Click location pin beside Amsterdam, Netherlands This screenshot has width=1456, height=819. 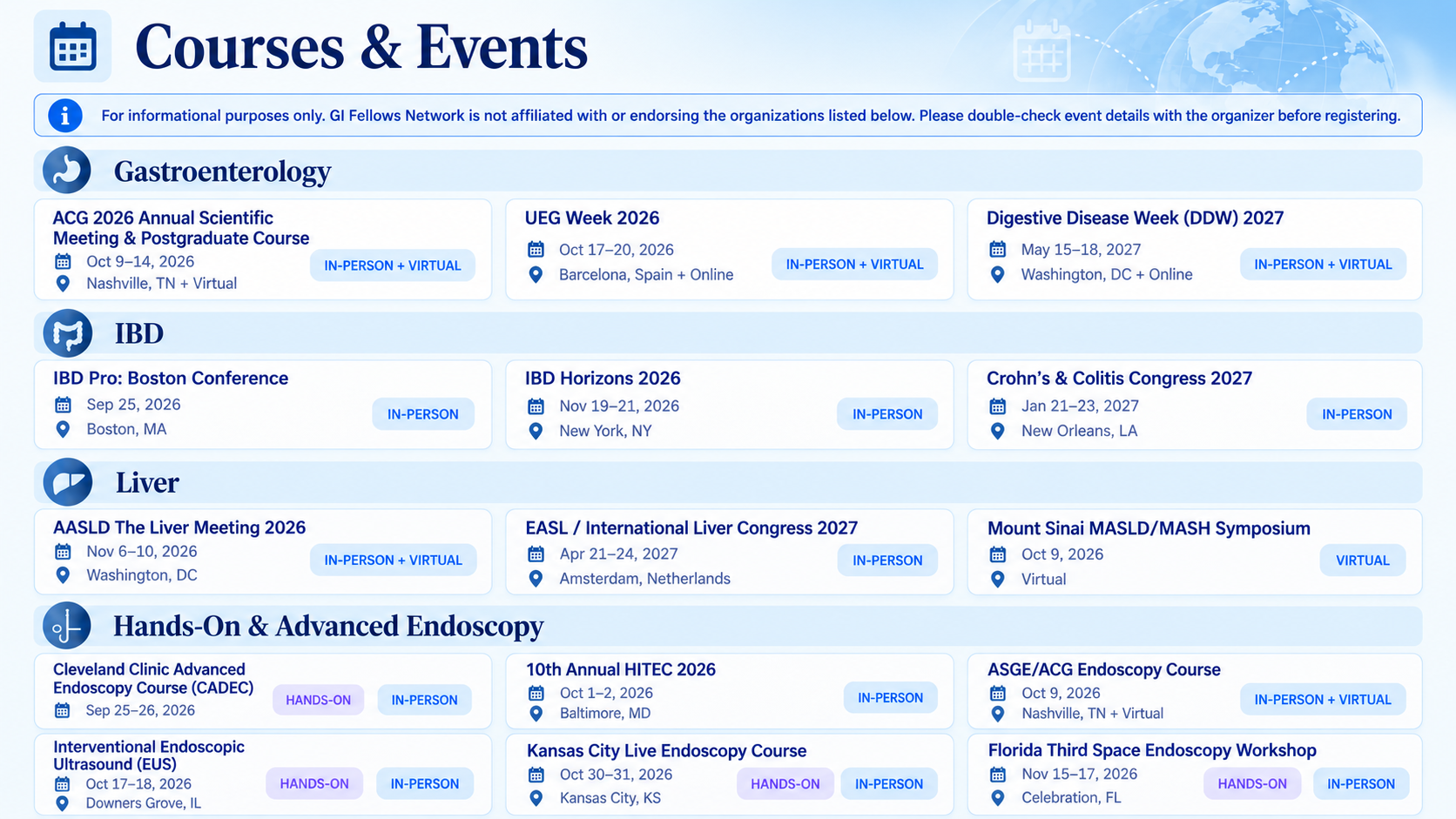click(536, 579)
